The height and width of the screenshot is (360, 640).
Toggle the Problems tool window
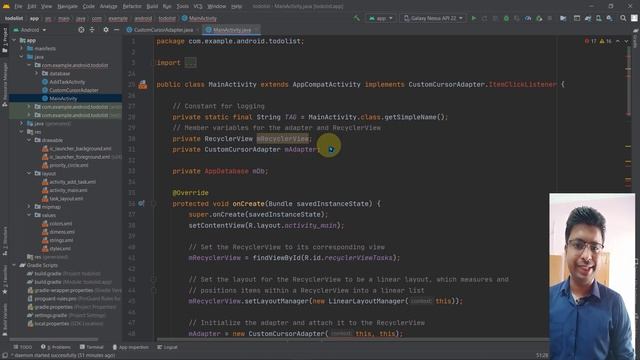56,347
